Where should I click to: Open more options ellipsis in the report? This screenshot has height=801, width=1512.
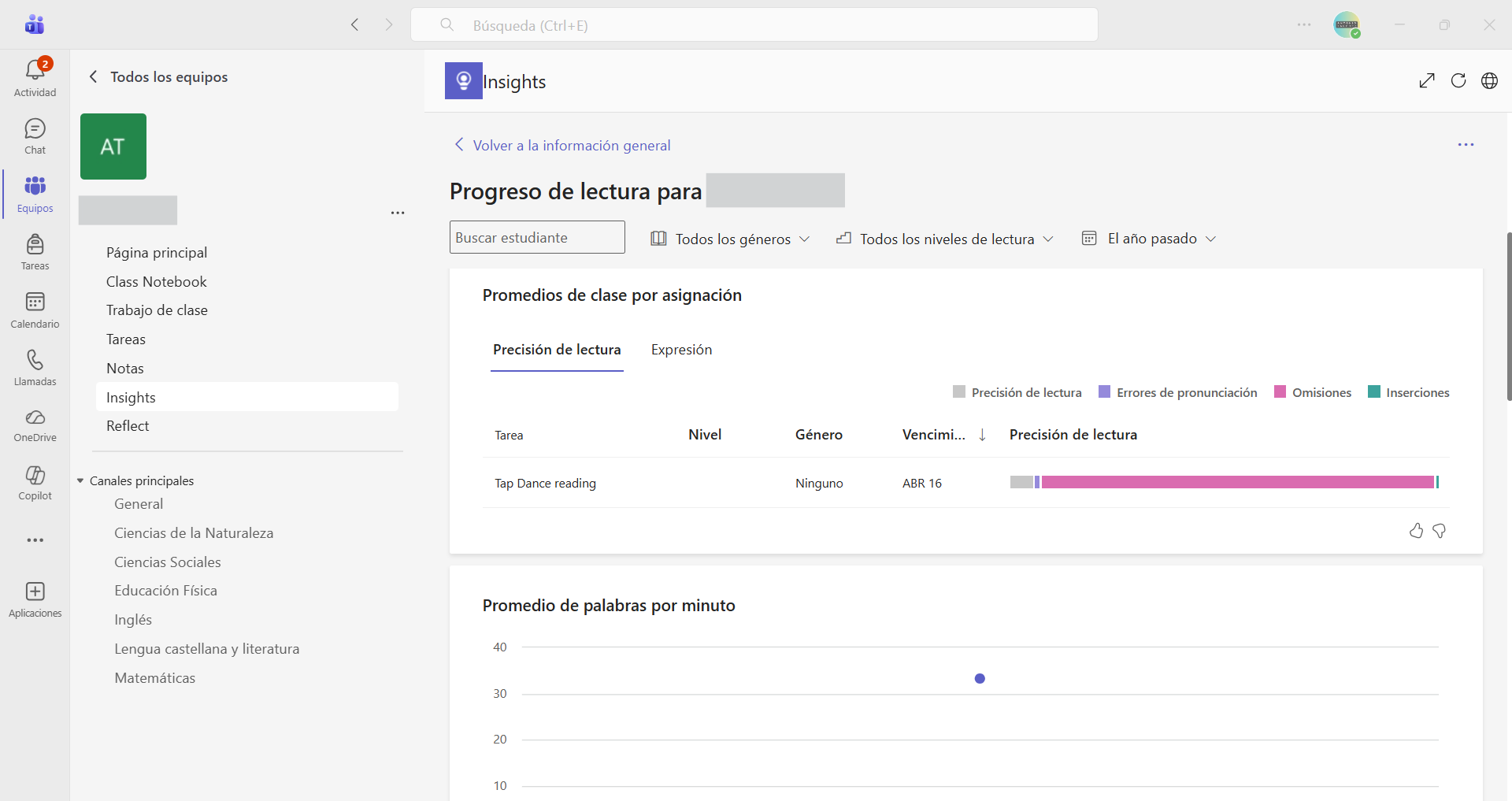pos(1466,145)
